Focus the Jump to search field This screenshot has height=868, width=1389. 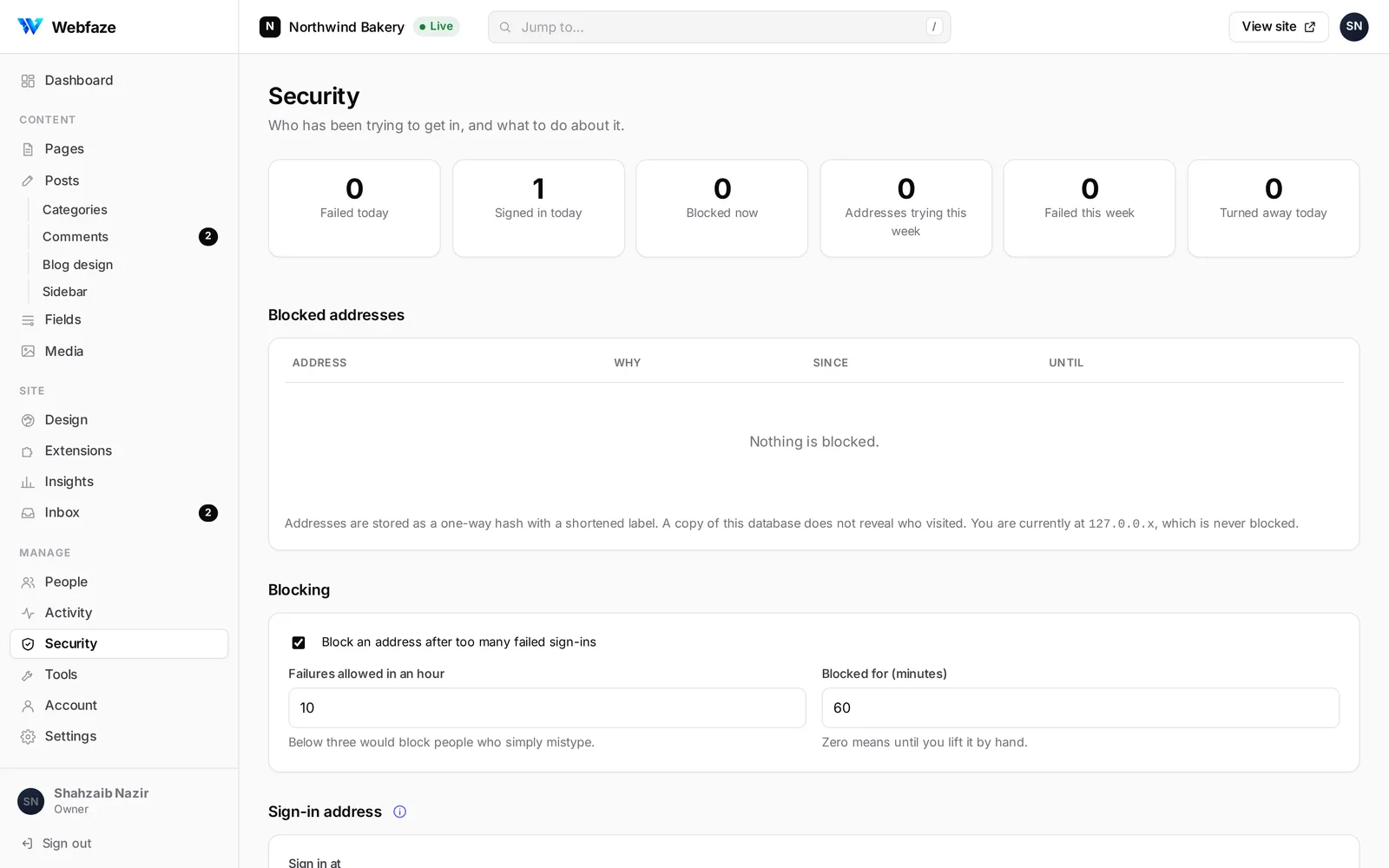click(719, 27)
